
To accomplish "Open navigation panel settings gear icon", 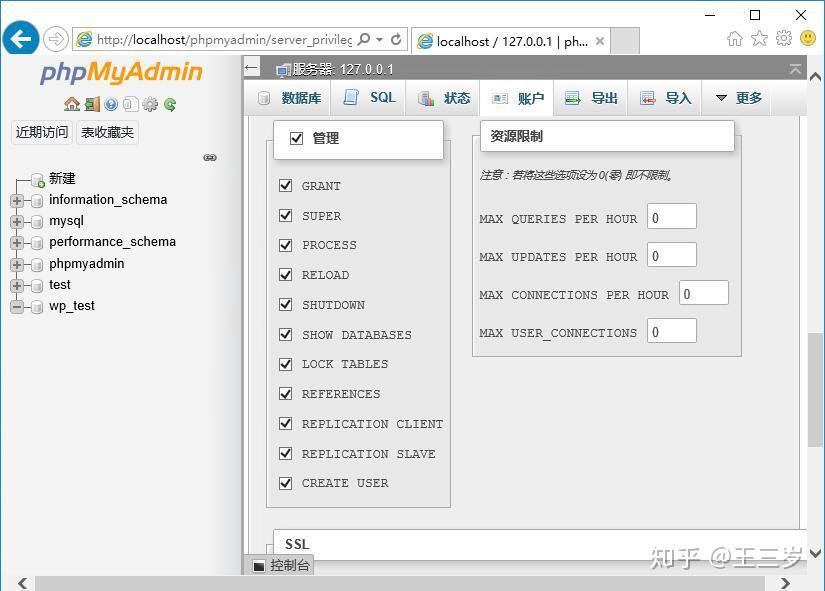I will tap(150, 104).
